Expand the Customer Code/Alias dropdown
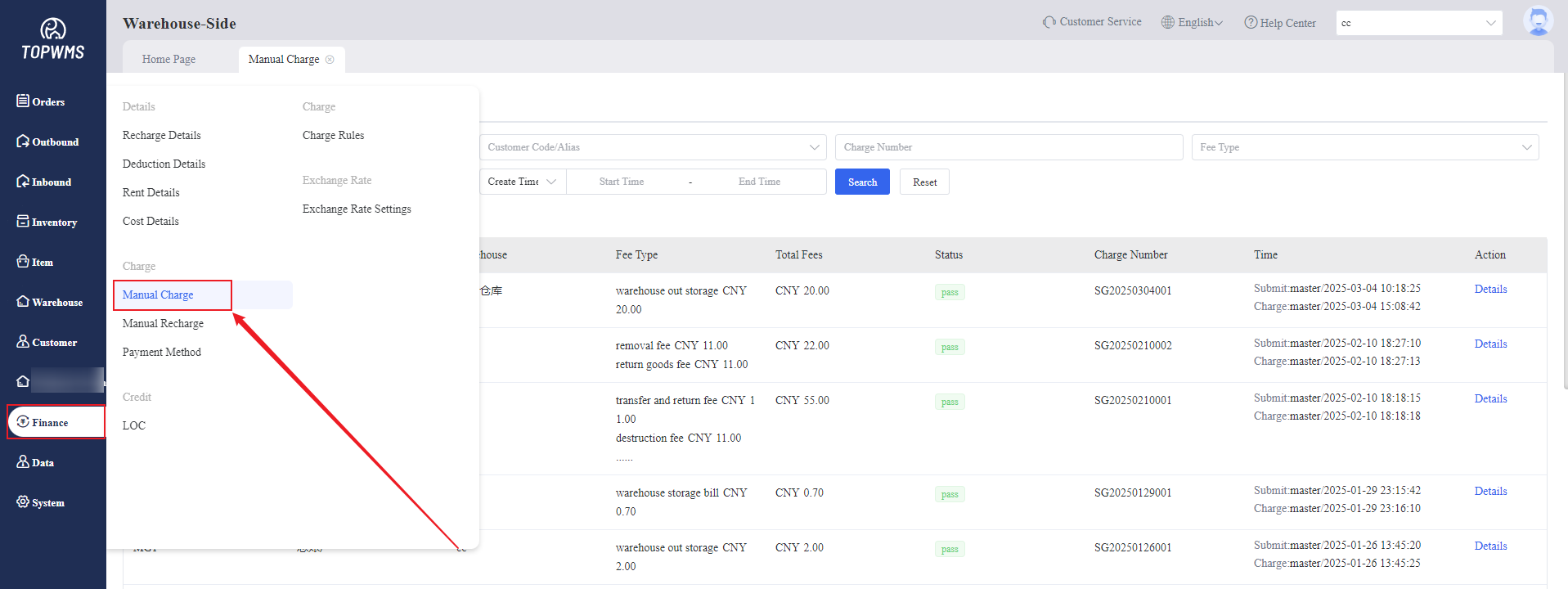Screen dimensions: 1568x589 click(x=652, y=147)
